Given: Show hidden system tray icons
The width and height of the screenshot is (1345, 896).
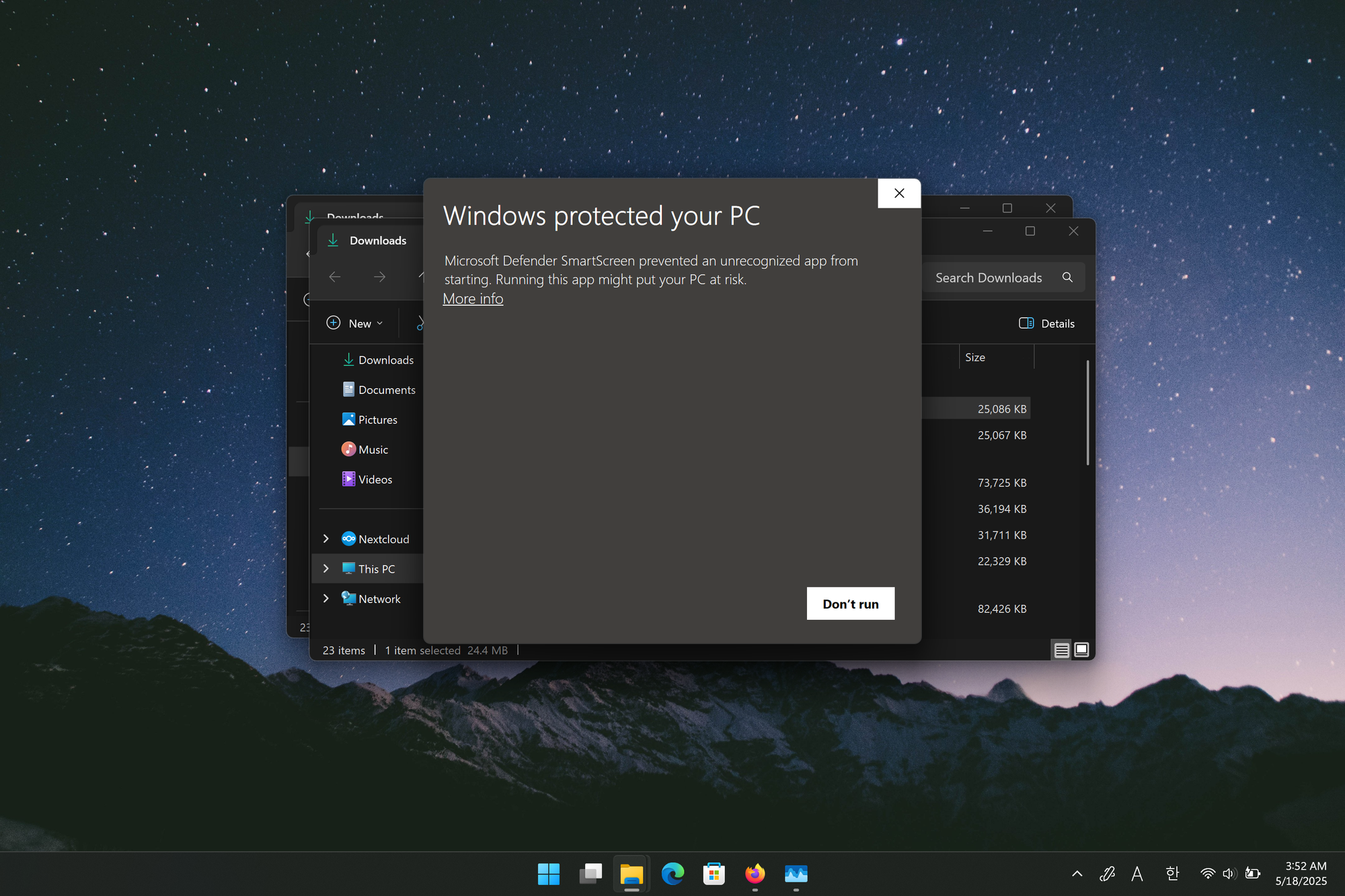Looking at the screenshot, I should click(1077, 874).
